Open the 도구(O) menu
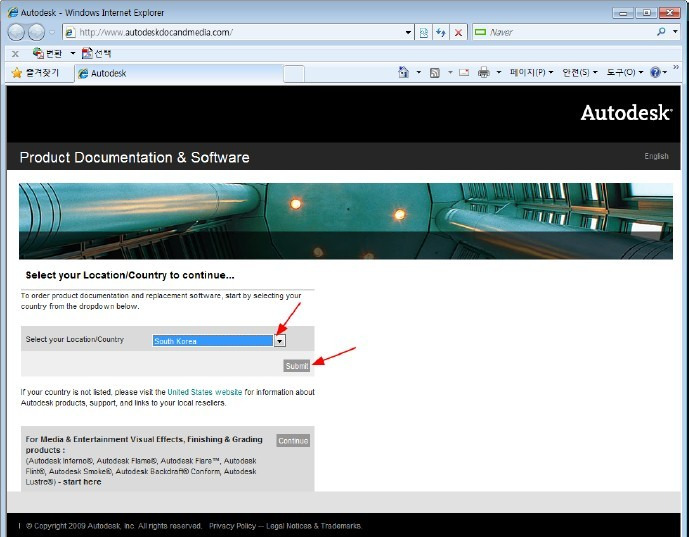This screenshot has width=689, height=537. [625, 72]
